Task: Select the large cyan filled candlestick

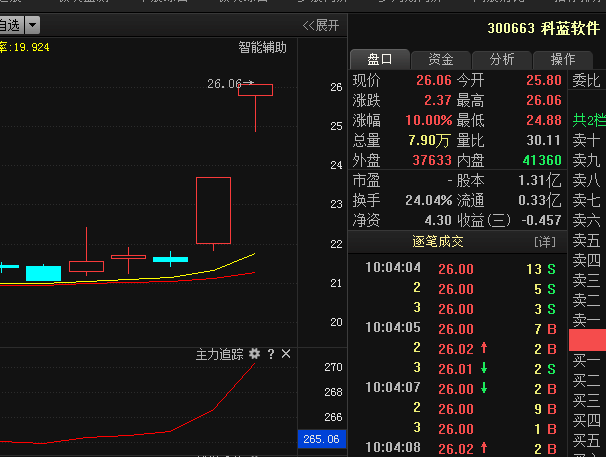Action: click(x=43, y=273)
